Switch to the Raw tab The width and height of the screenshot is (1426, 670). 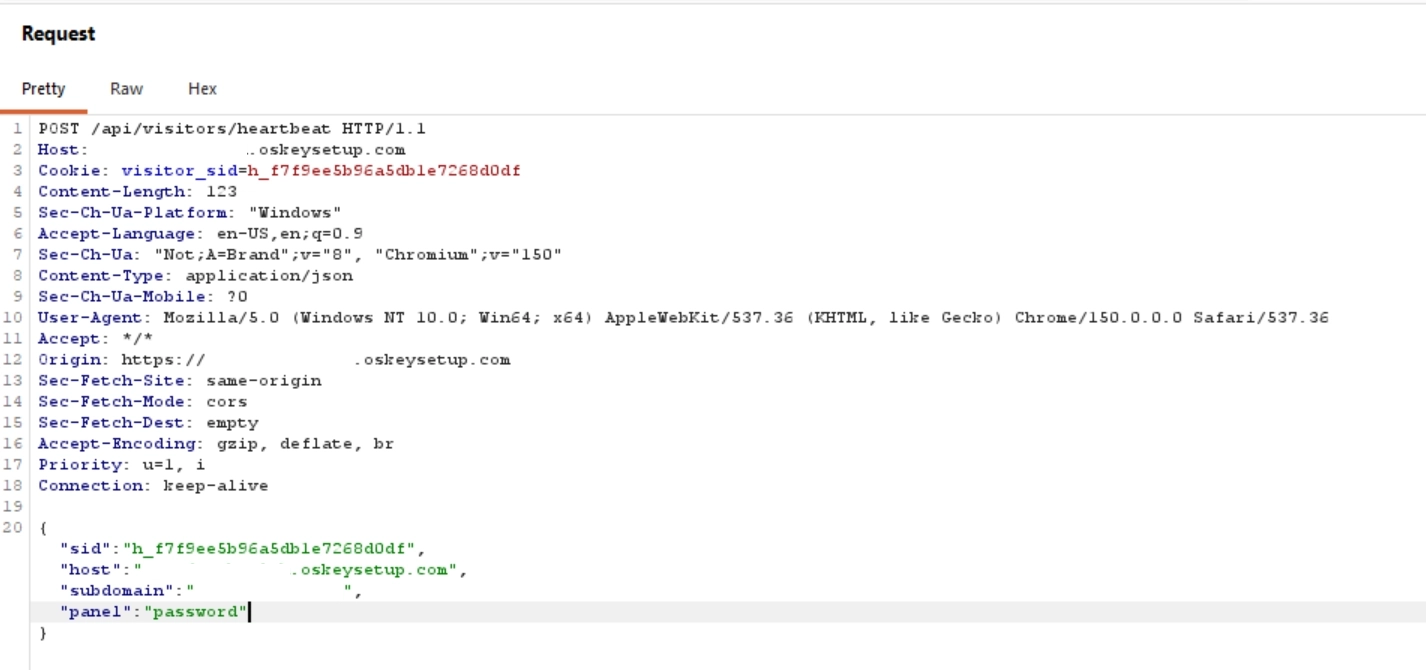tap(126, 89)
